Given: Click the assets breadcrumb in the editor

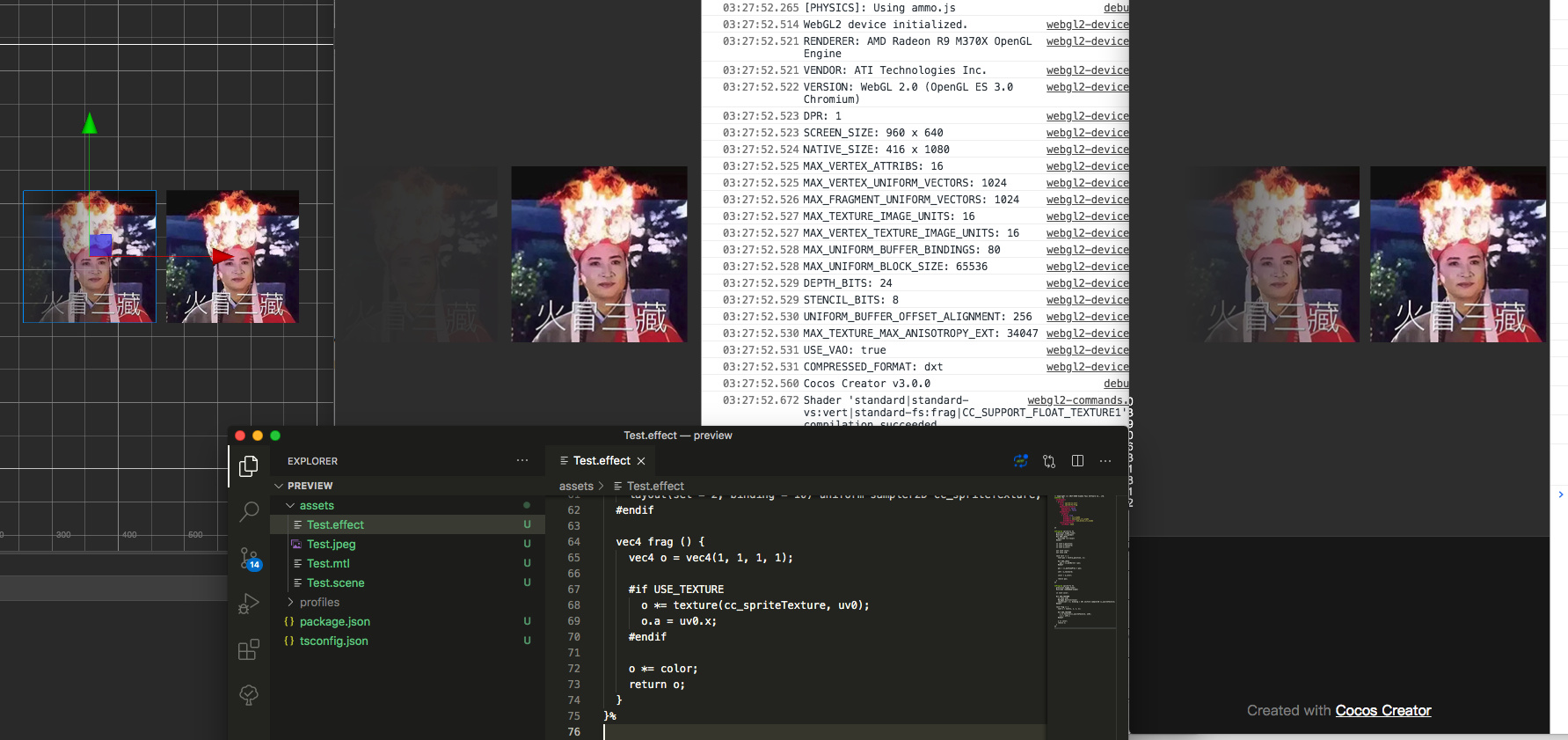Looking at the screenshot, I should (576, 486).
